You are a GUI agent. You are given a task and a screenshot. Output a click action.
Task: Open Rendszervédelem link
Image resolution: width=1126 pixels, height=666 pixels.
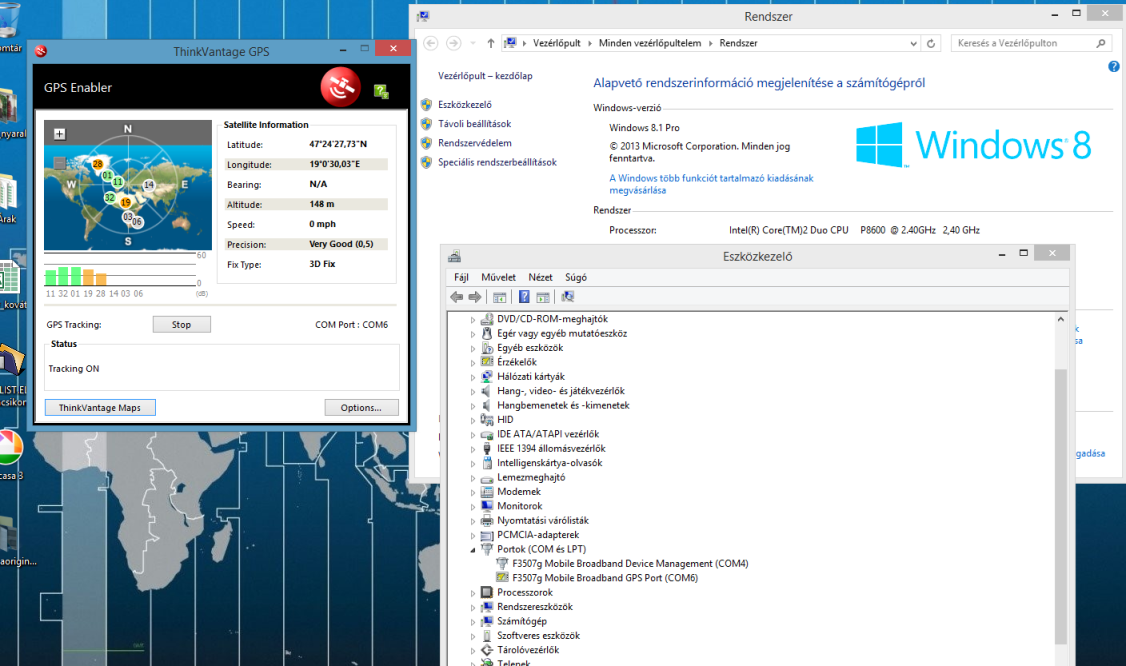475,143
